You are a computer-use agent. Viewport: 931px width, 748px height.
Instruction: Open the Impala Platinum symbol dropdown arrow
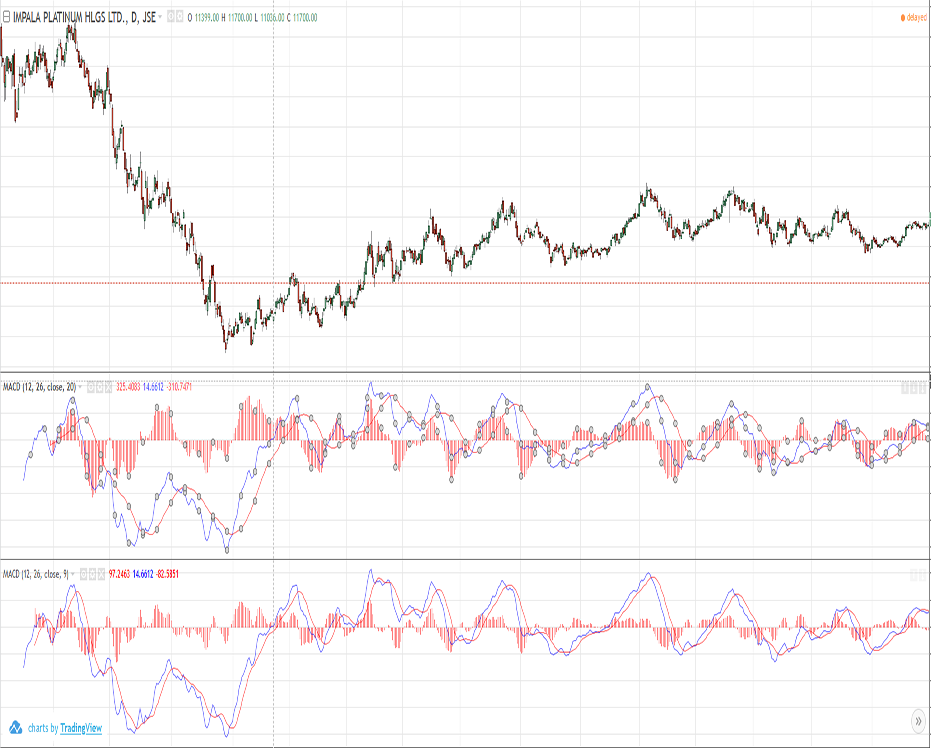point(160,17)
